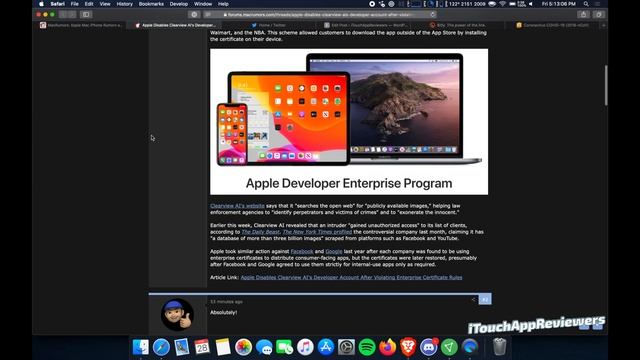Open The Daily Beast link

[x=260, y=232]
